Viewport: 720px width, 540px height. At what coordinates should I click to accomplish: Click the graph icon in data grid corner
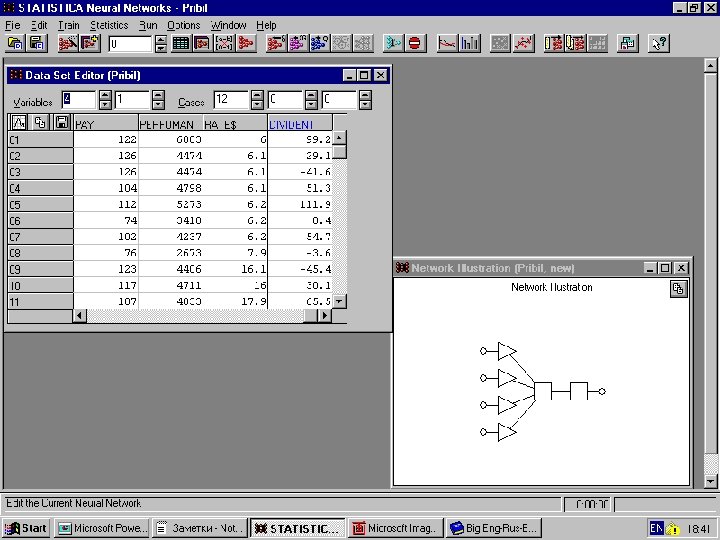pyautogui.click(x=19, y=122)
